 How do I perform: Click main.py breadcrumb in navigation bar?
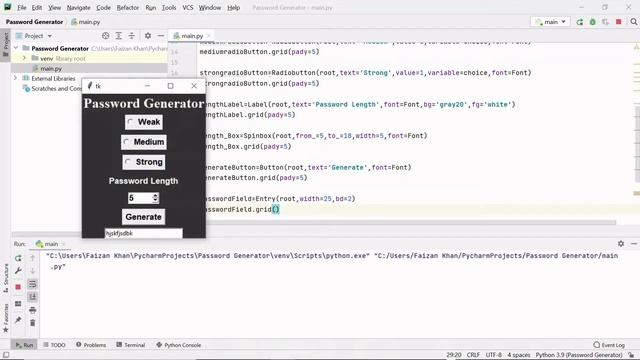click(86, 22)
